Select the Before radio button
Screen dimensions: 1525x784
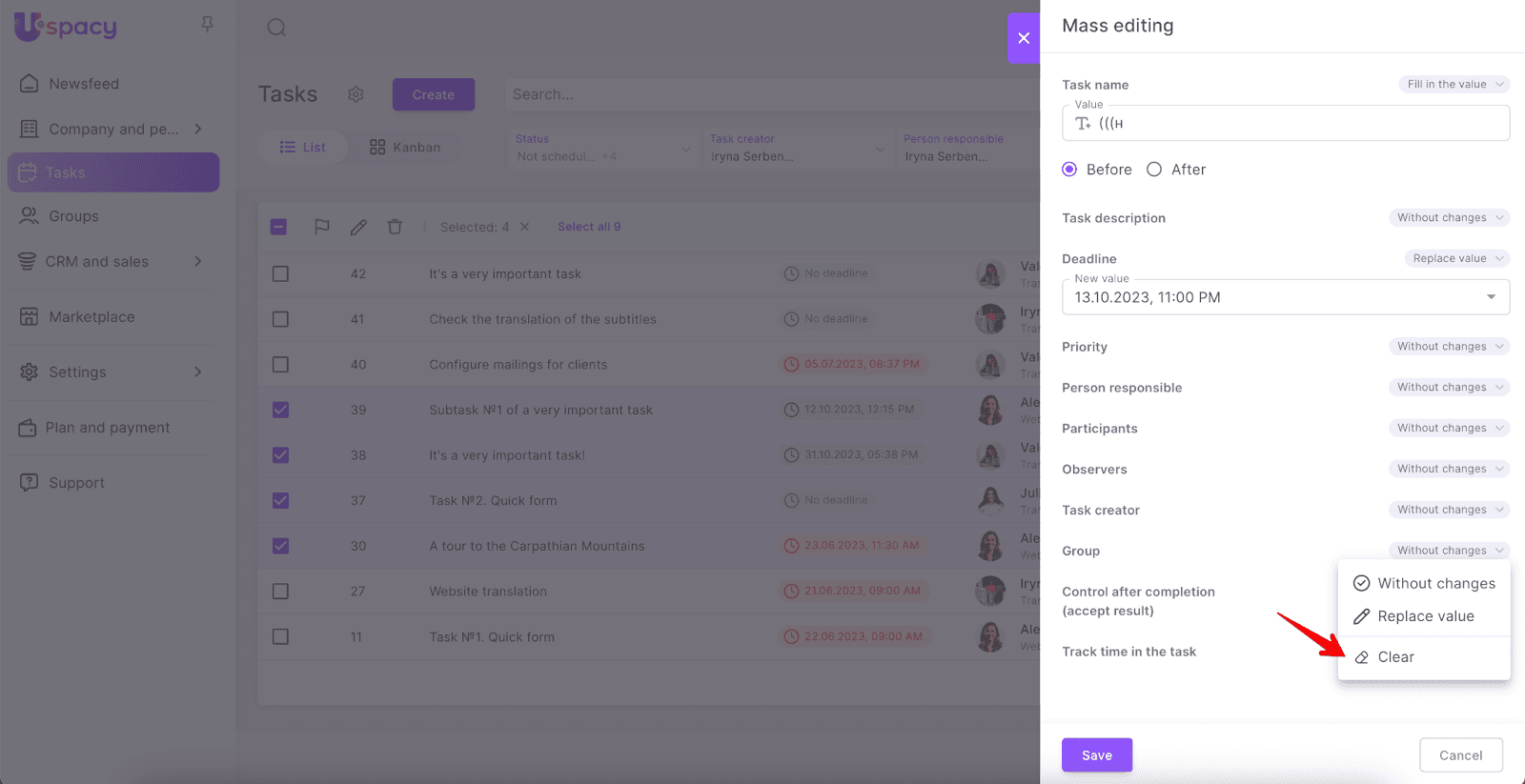point(1069,170)
